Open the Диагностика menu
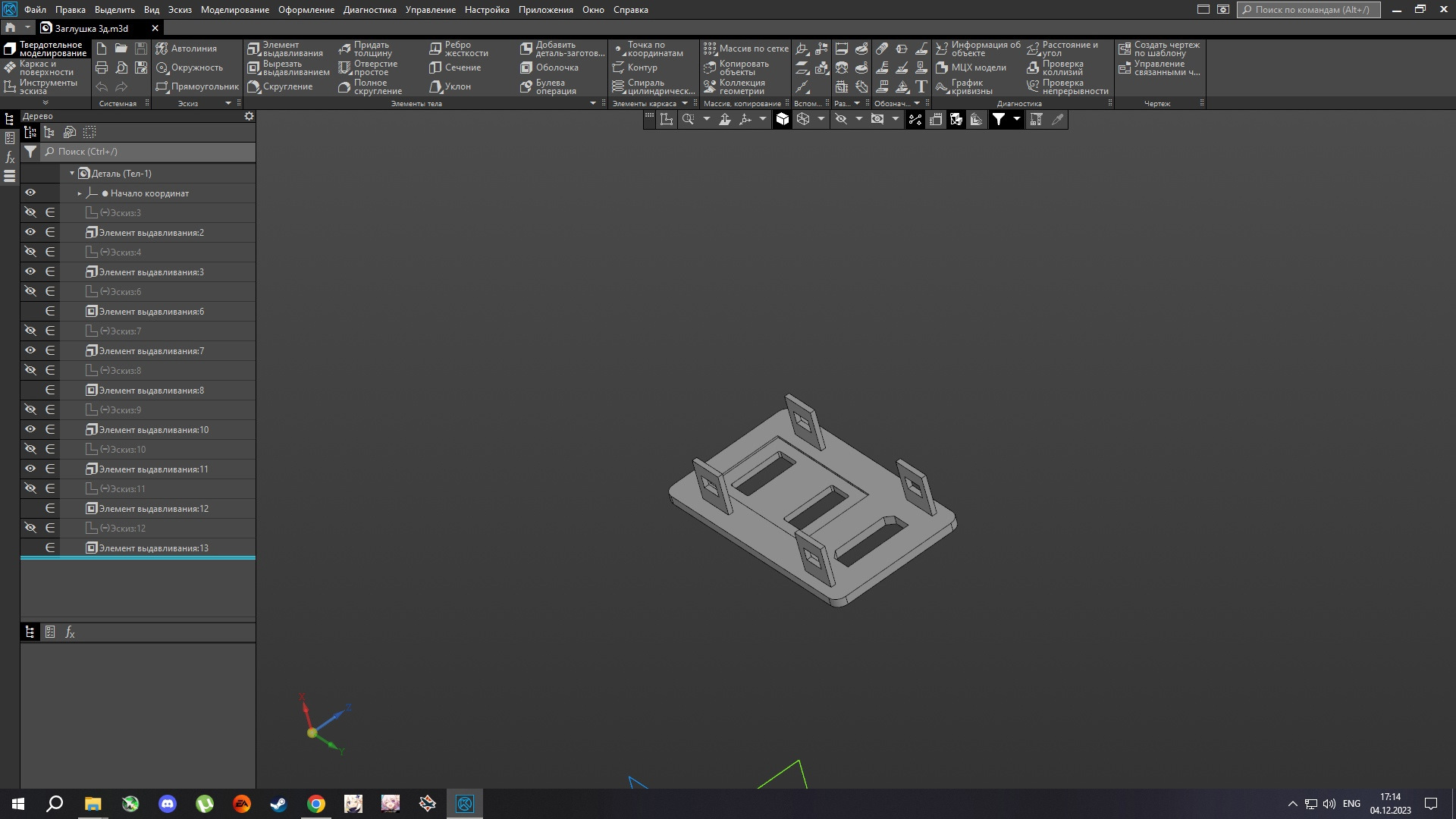1456x819 pixels. [369, 10]
